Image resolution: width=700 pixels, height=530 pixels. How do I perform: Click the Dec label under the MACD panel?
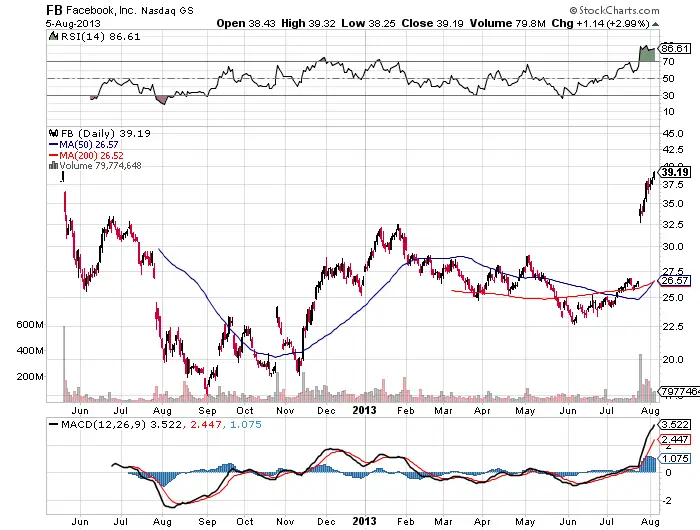(326, 521)
